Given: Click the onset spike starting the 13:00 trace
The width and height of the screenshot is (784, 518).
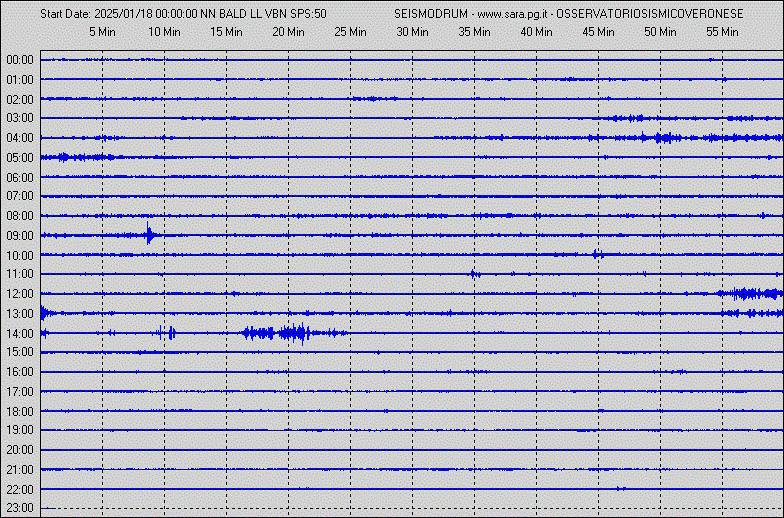Looking at the screenshot, I should [x=45, y=313].
